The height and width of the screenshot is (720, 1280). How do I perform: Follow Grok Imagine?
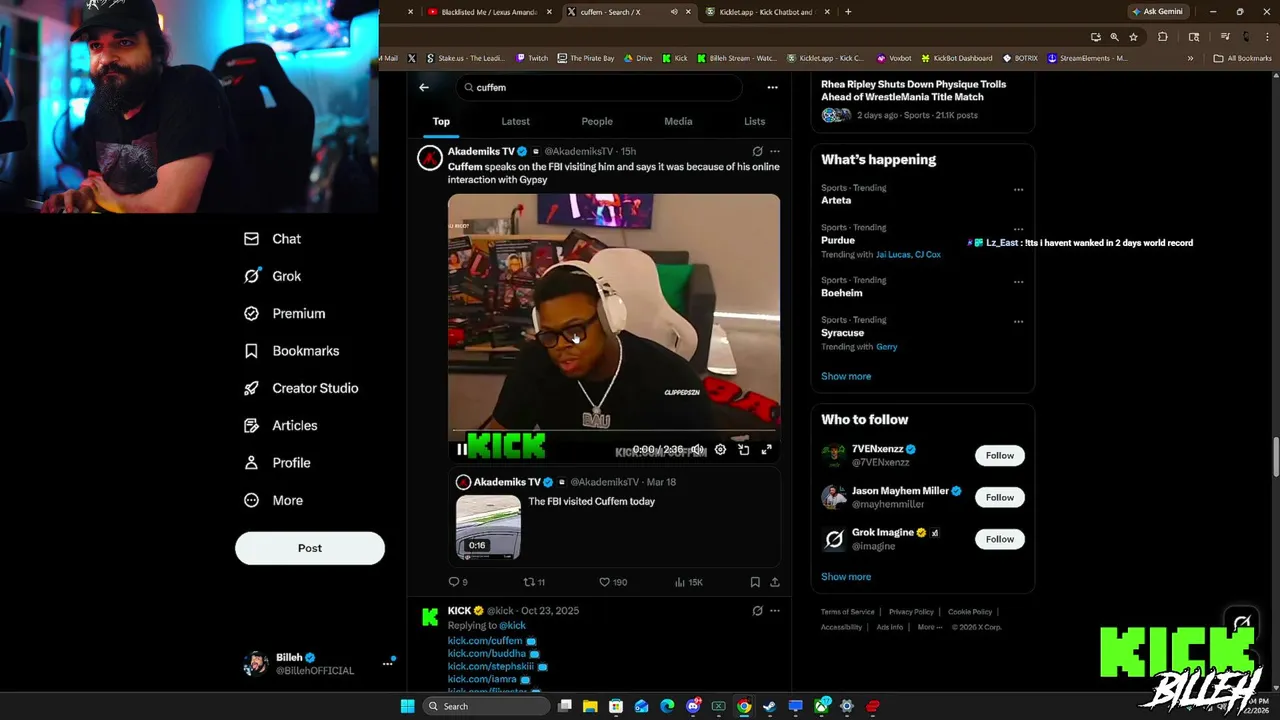coord(1000,539)
